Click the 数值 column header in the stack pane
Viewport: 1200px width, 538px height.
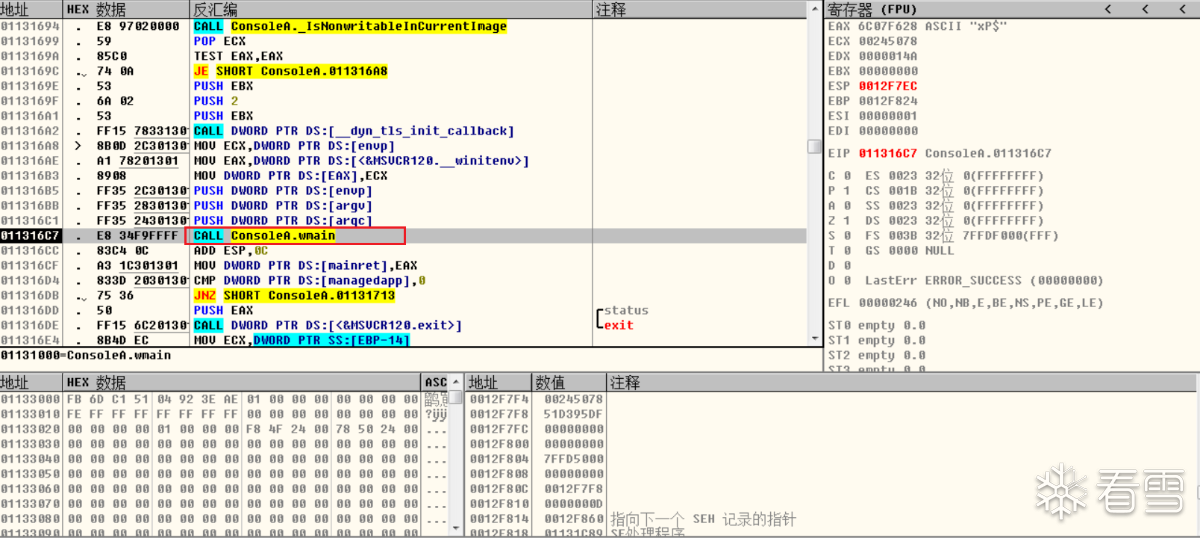pyautogui.click(x=570, y=382)
